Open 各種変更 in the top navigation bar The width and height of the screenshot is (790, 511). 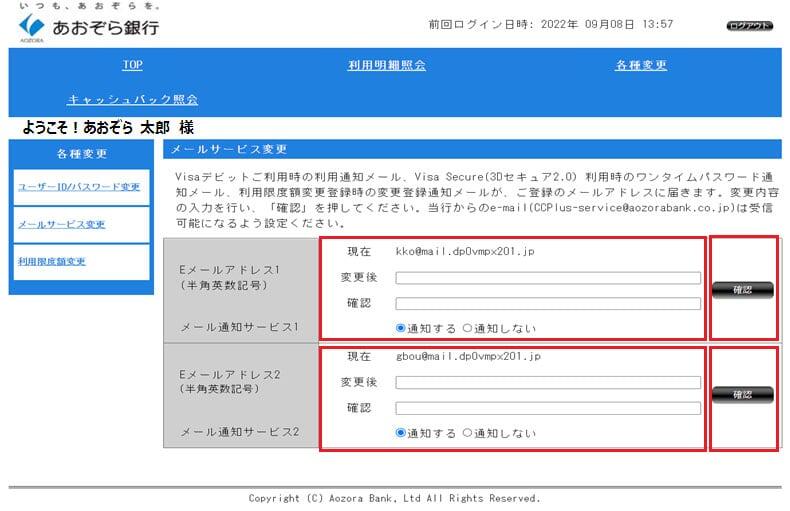coord(640,65)
